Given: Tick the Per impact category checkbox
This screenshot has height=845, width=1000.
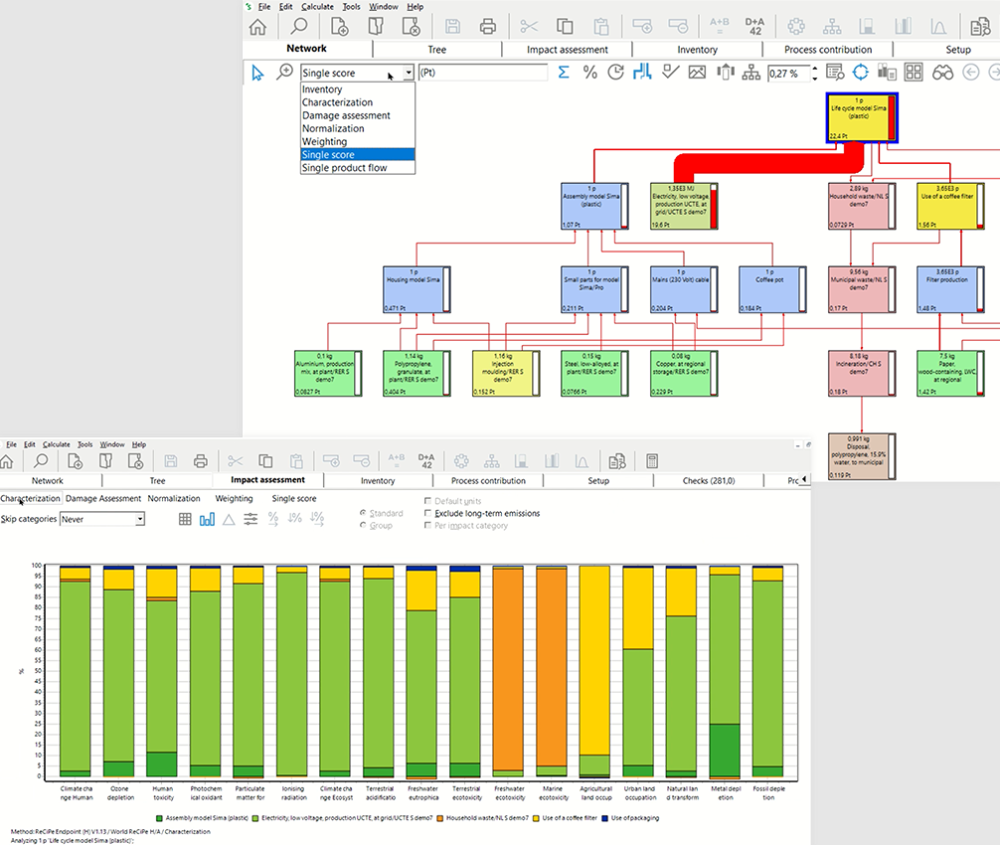Looking at the screenshot, I should (429, 525).
